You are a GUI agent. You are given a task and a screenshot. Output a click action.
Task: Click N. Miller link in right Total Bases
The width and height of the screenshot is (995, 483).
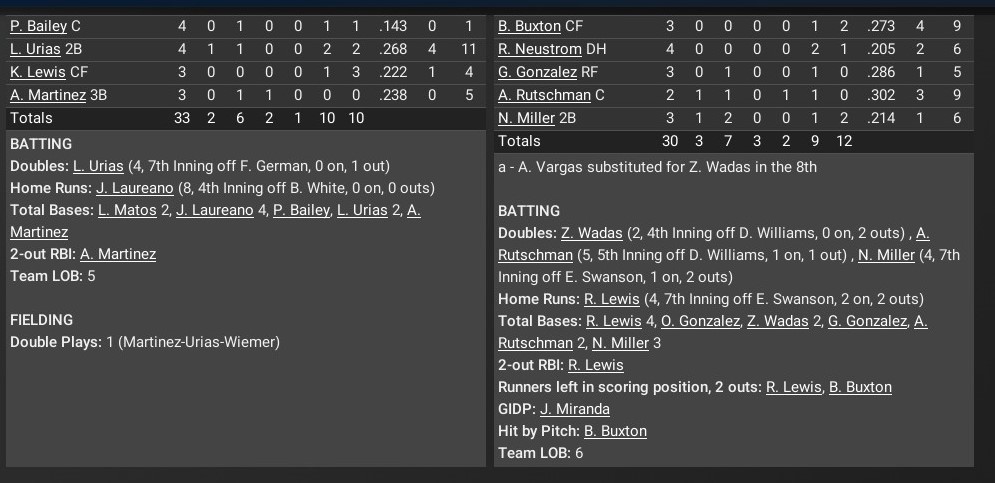(620, 343)
